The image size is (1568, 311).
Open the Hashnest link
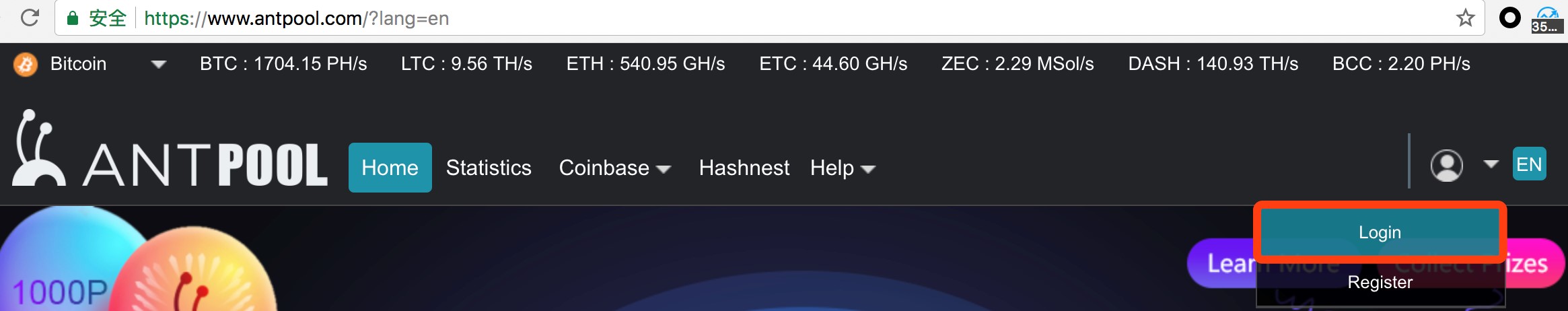(744, 168)
